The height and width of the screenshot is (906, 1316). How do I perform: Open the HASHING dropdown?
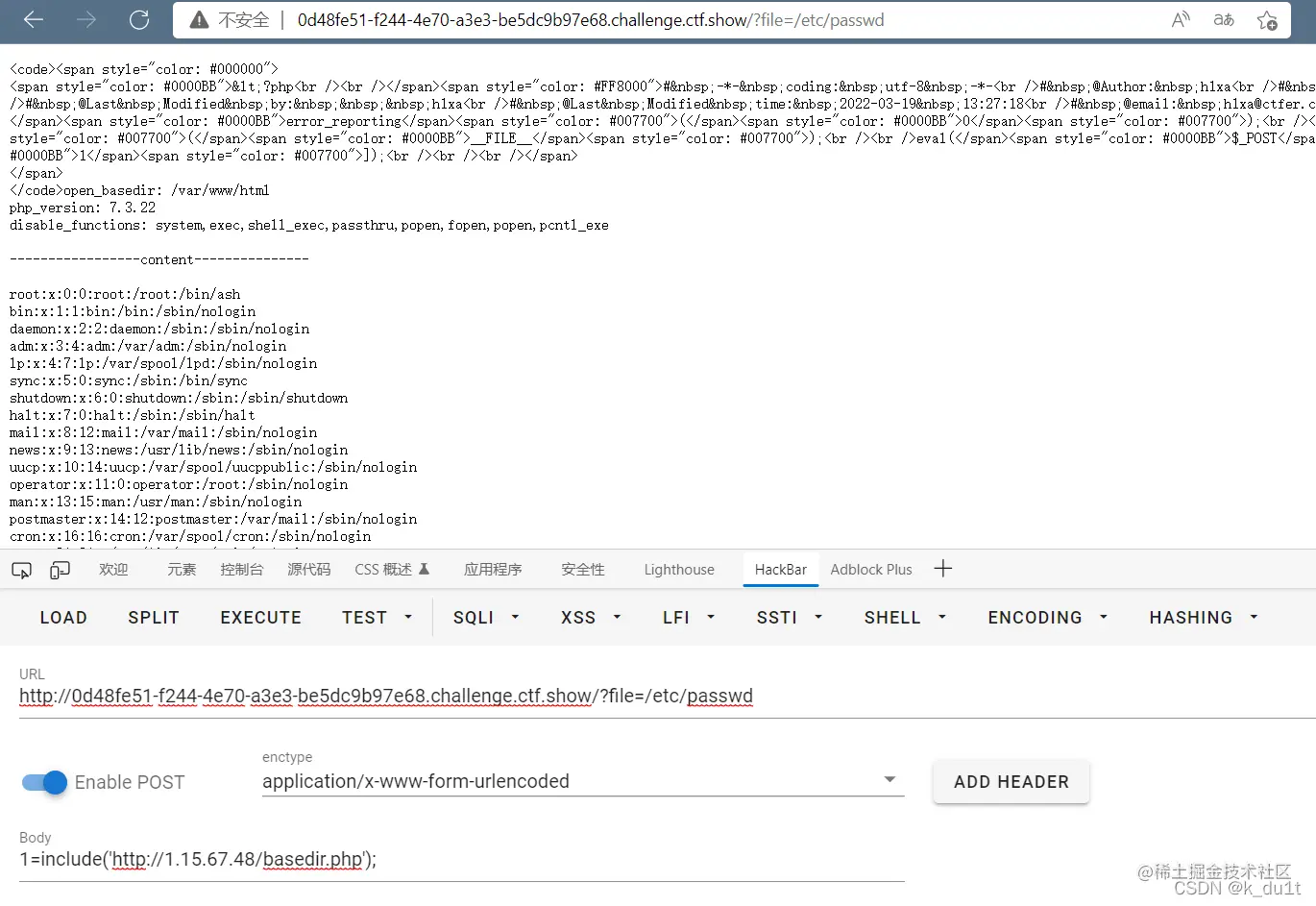click(x=1203, y=618)
